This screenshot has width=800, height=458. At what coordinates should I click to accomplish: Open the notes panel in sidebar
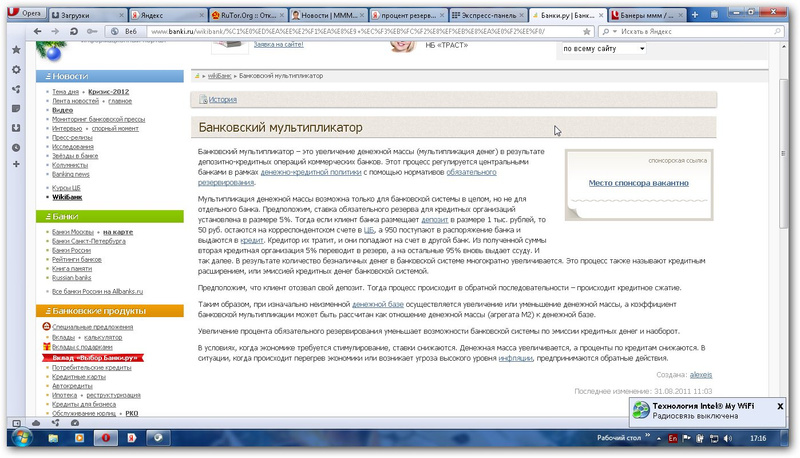click(16, 109)
